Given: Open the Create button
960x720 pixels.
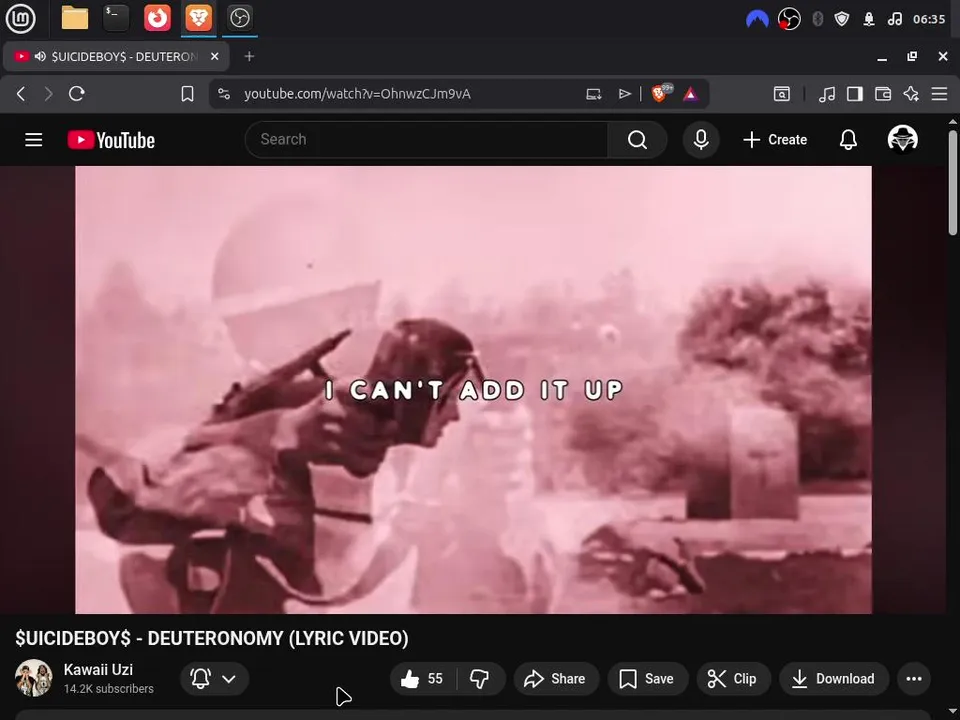Looking at the screenshot, I should [775, 140].
